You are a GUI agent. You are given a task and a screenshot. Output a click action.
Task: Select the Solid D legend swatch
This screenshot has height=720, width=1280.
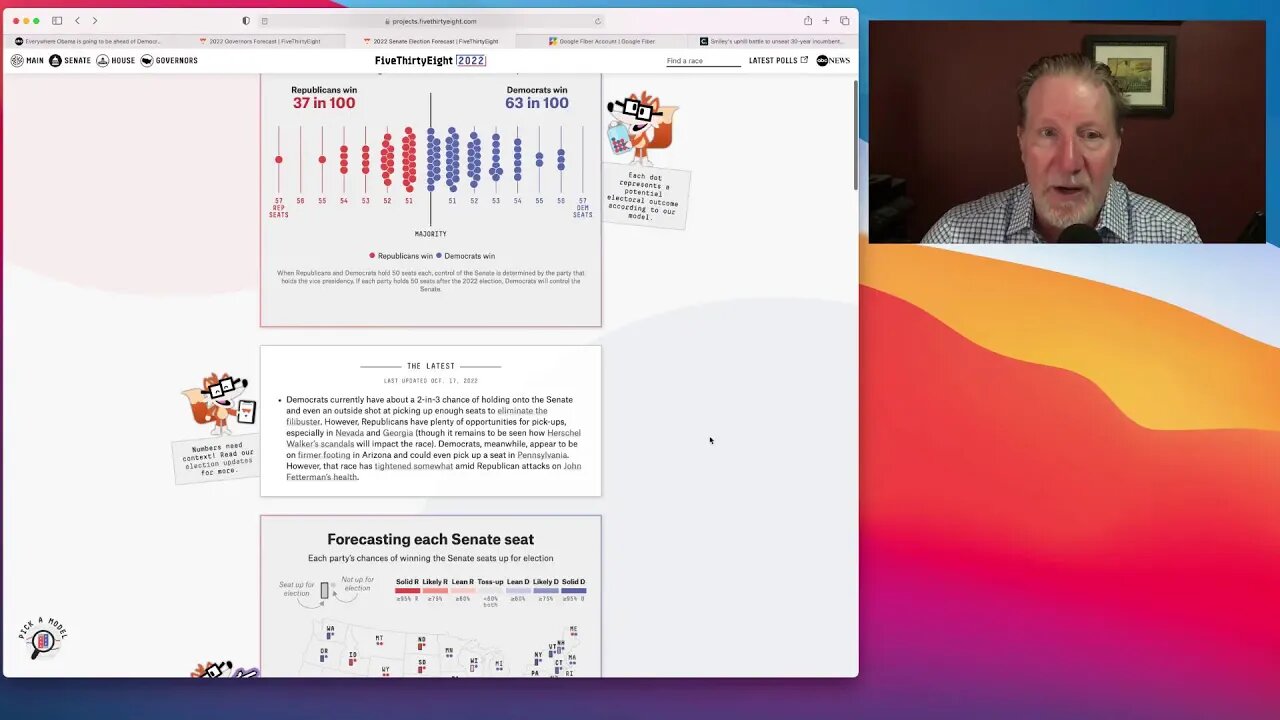point(573,591)
